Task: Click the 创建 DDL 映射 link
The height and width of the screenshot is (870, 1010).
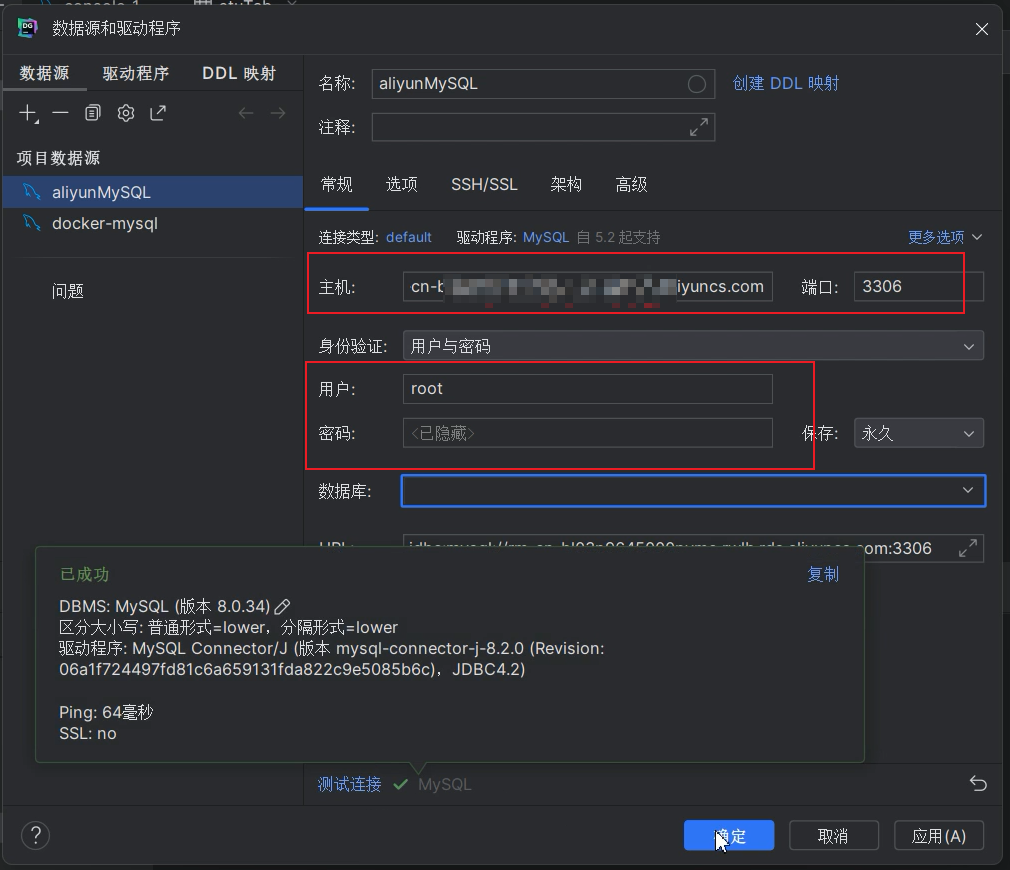Action: click(x=786, y=84)
